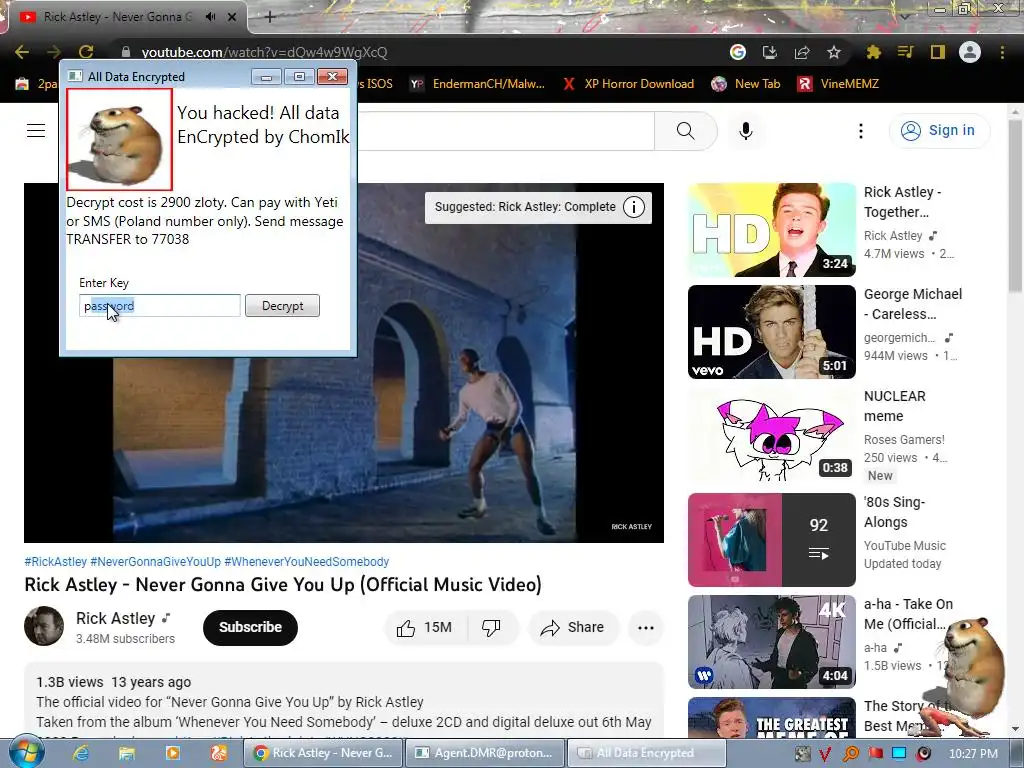The image size is (1024, 768).
Task: Switch to Agent.DMR@proton taskbar item
Action: click(x=485, y=753)
